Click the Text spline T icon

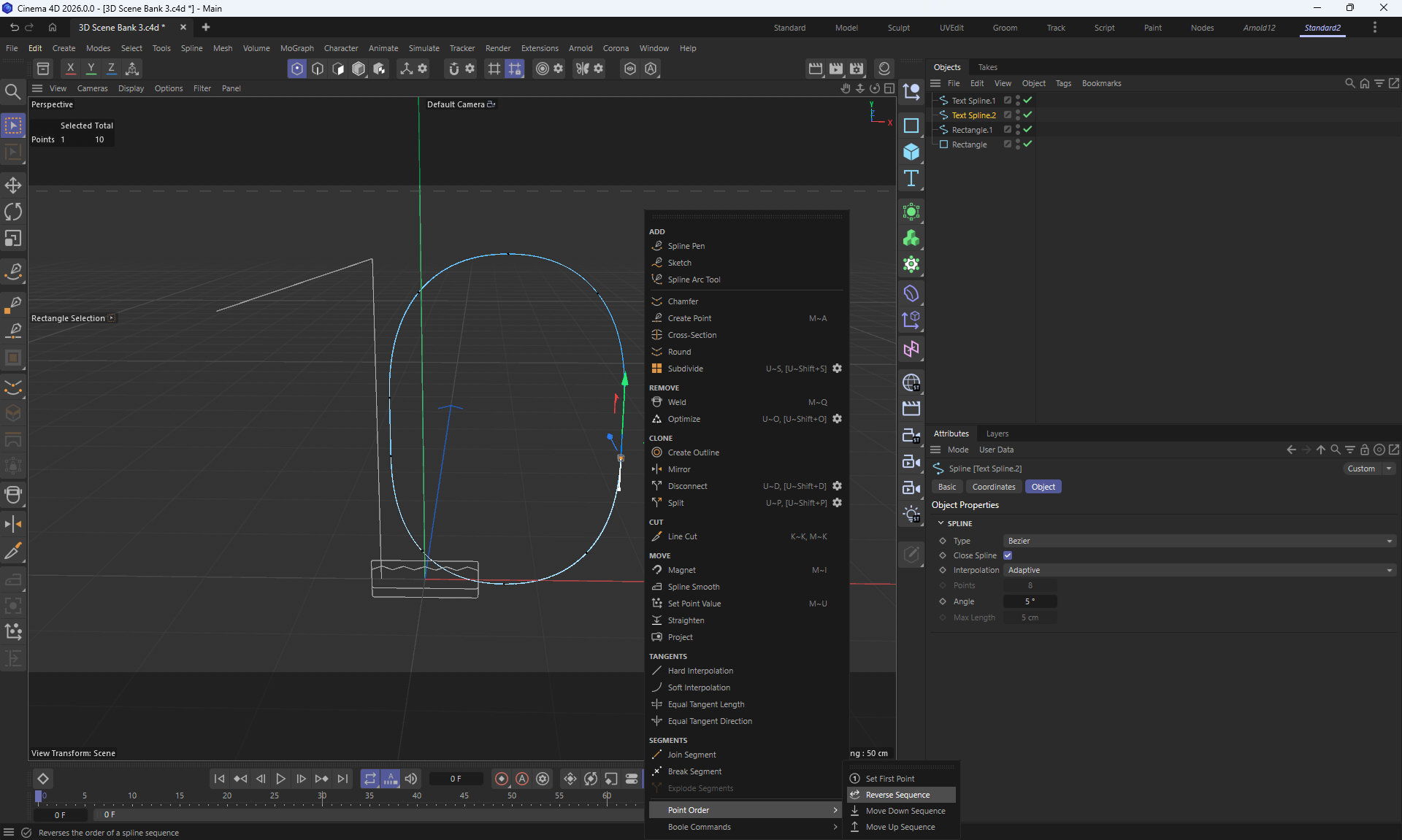[x=911, y=179]
